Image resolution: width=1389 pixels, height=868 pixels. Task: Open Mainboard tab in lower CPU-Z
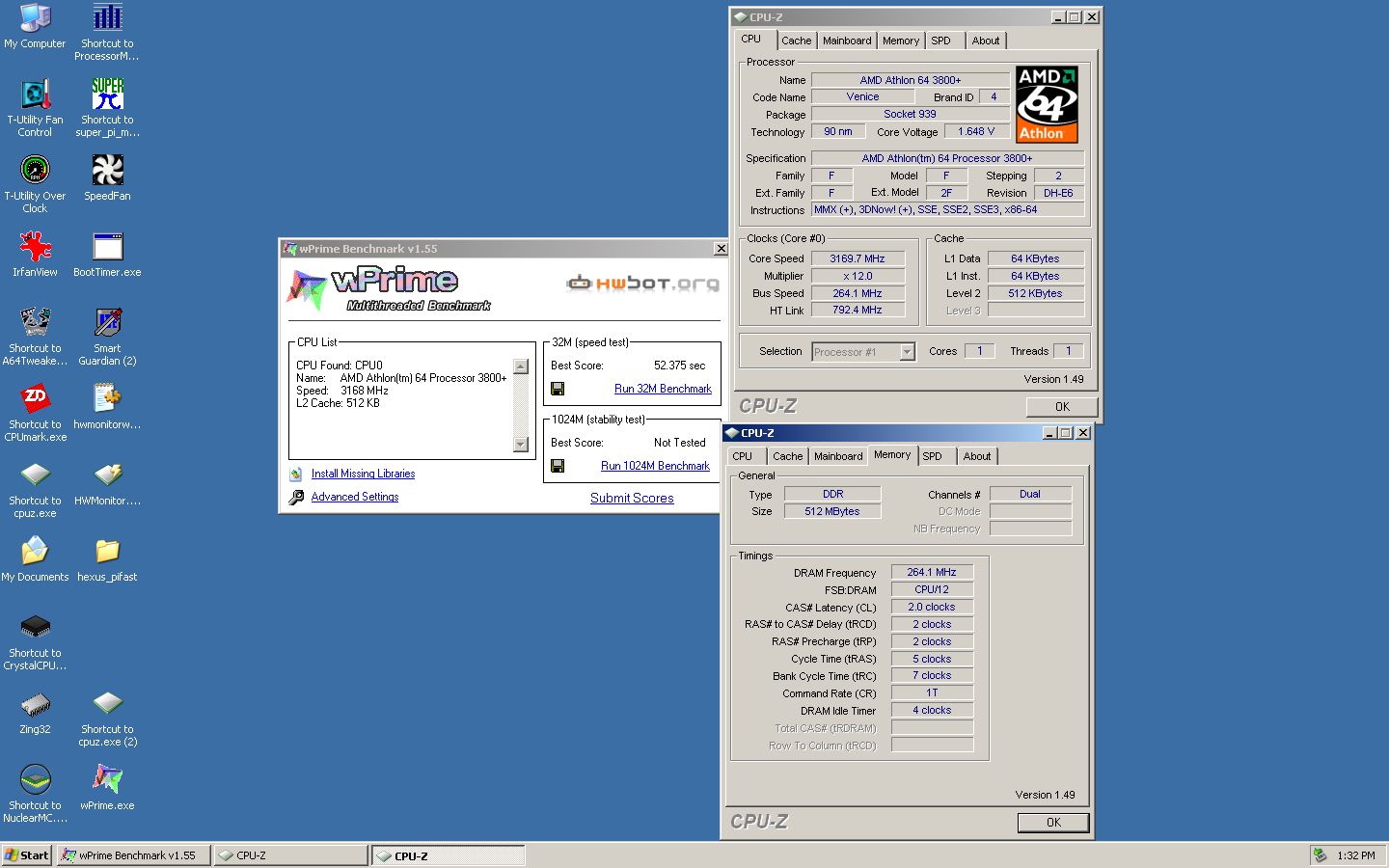pyautogui.click(x=838, y=456)
